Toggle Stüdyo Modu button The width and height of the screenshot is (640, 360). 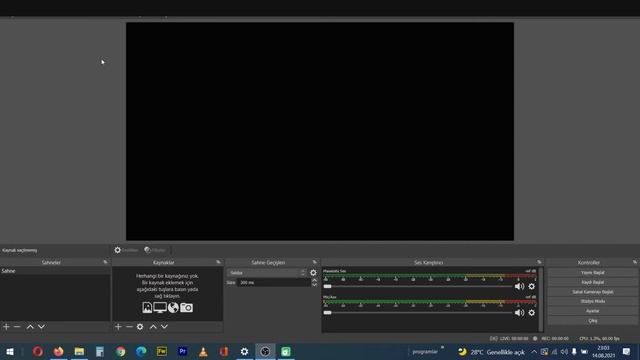tap(593, 301)
